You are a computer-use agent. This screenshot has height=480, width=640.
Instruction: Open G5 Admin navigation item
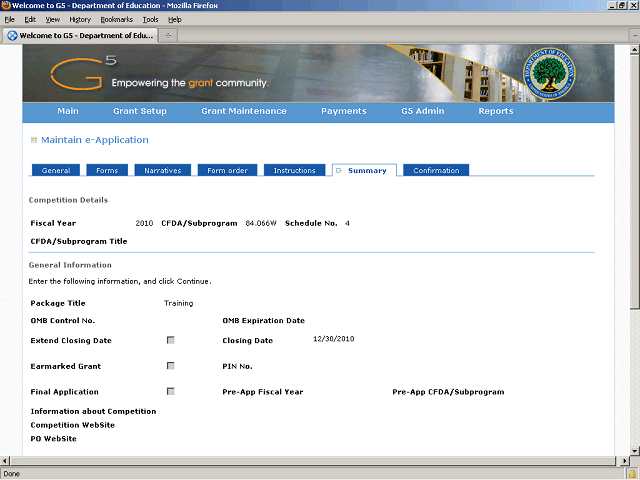pos(422,111)
